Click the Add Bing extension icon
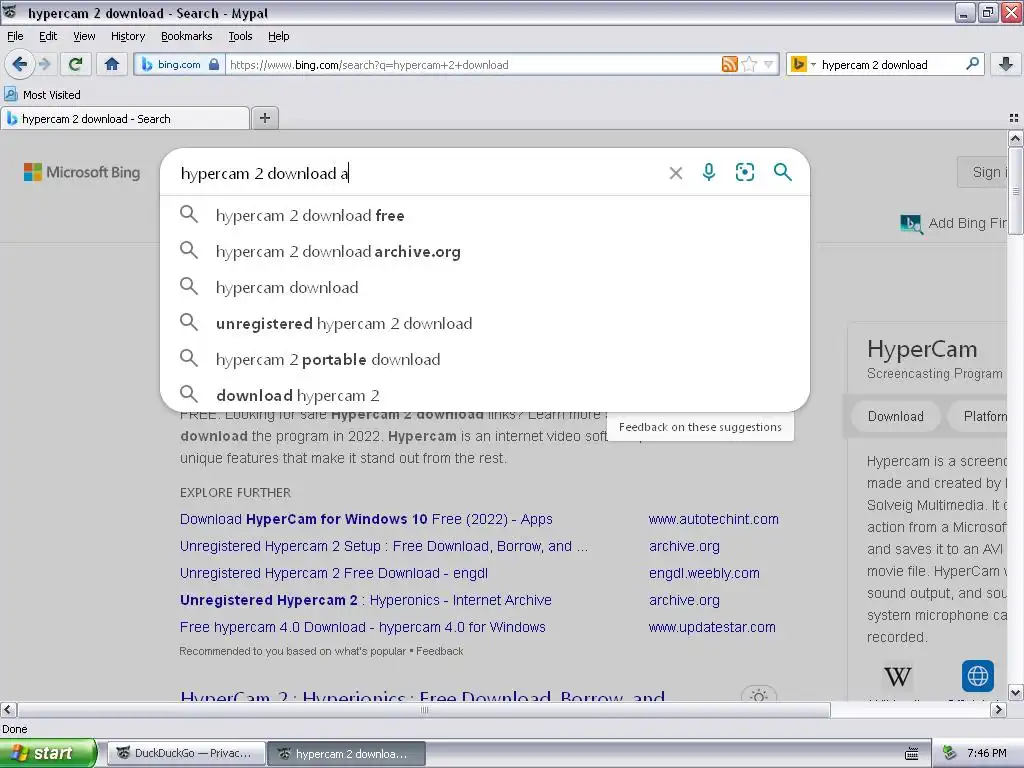1024x768 pixels. coord(911,224)
